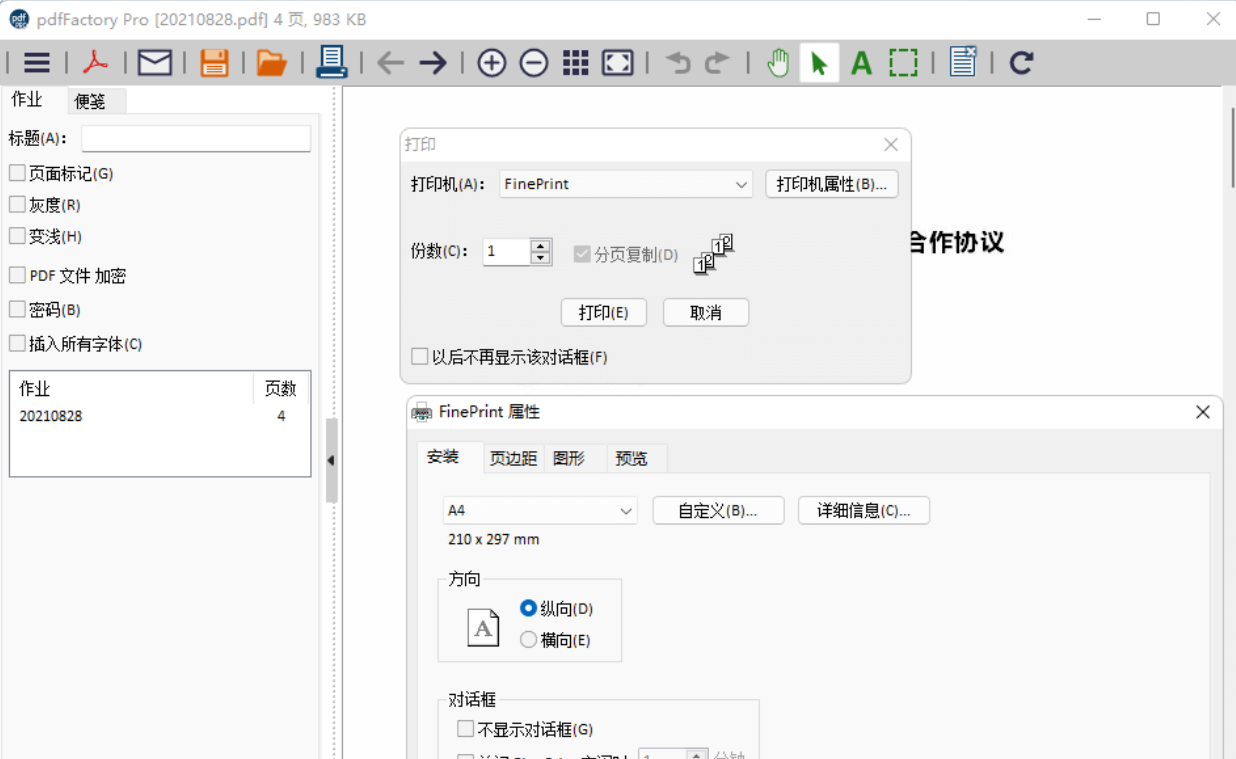Send the PDF via the envelope icon
Screen dimensions: 1236x759
click(x=155, y=63)
